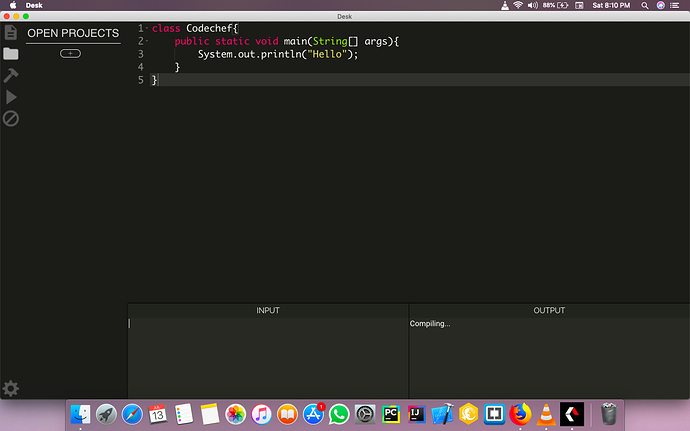Launch Brackets editor from the dock
The height and width of the screenshot is (431, 690).
click(494, 414)
